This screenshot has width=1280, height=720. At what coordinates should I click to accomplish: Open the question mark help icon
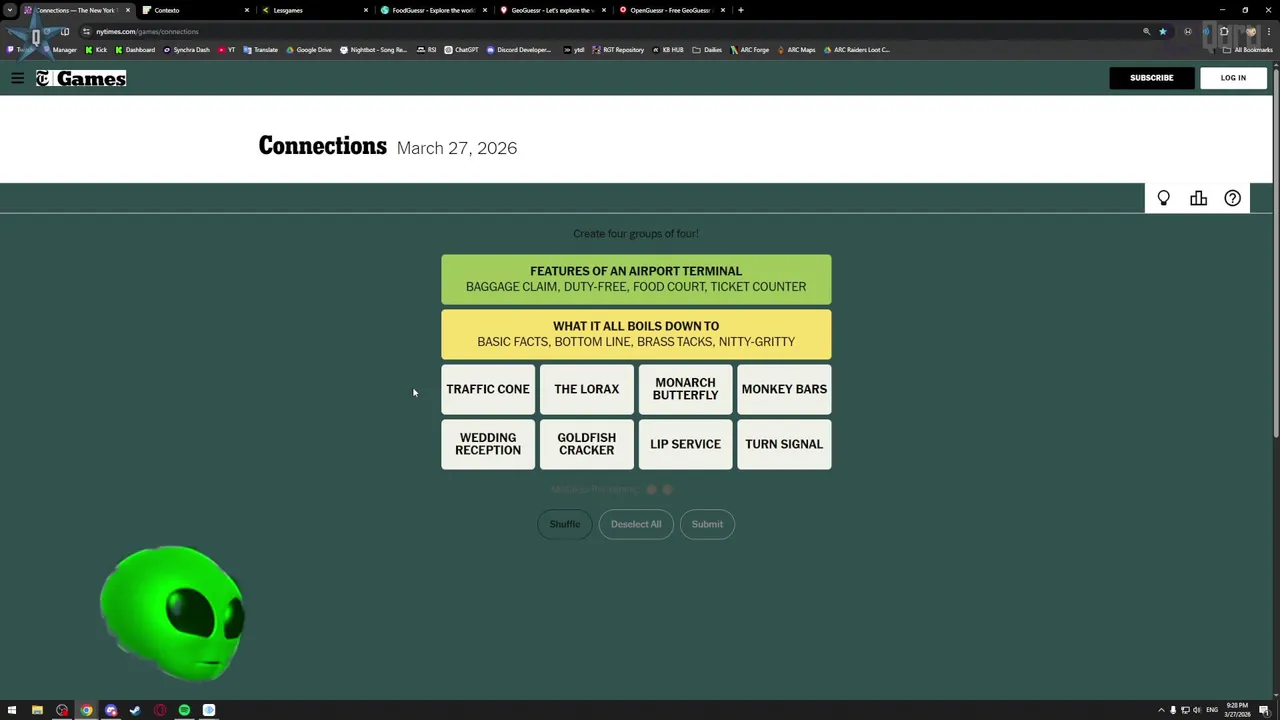point(1232,198)
